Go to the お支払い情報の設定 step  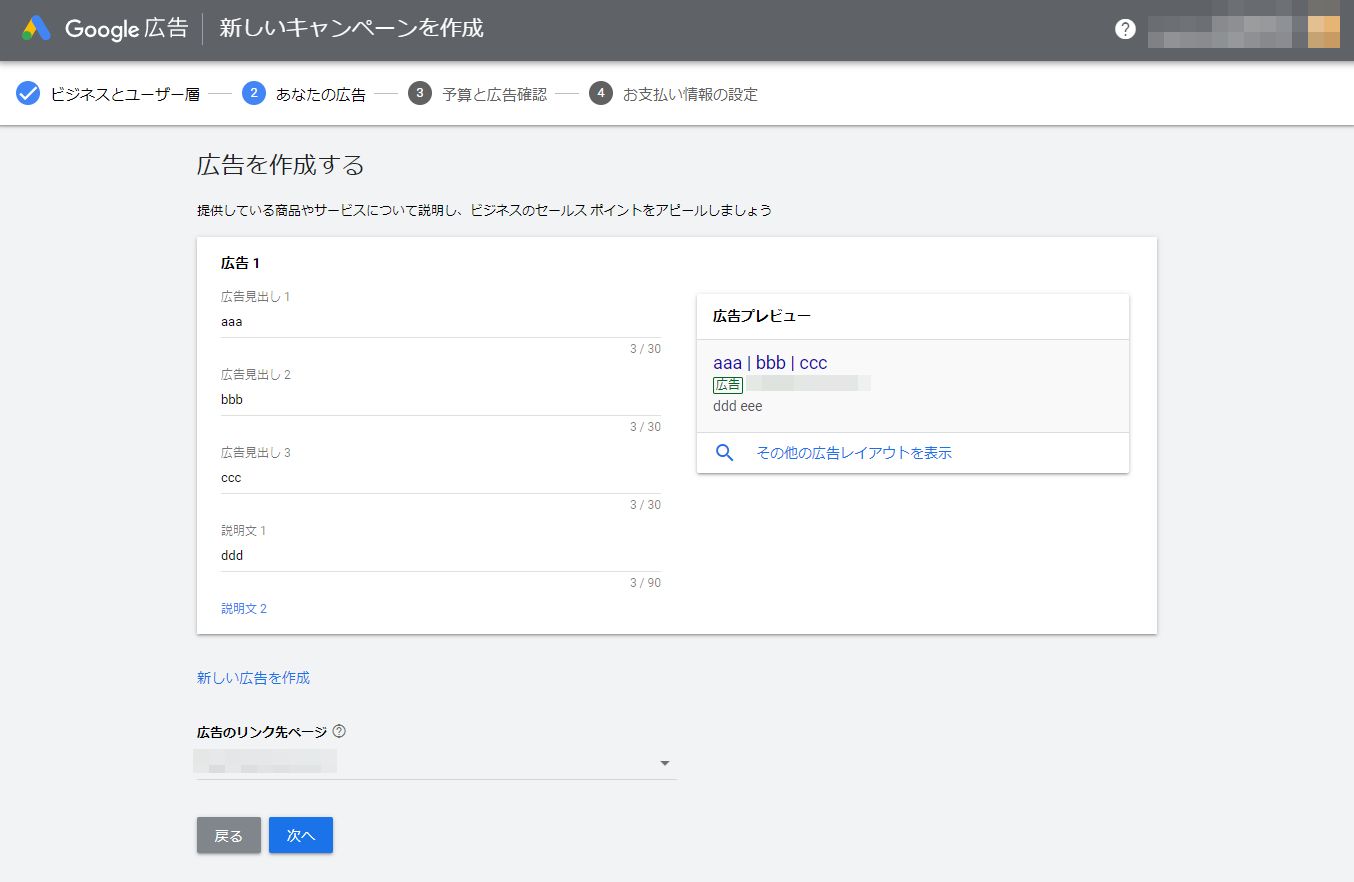click(x=690, y=95)
